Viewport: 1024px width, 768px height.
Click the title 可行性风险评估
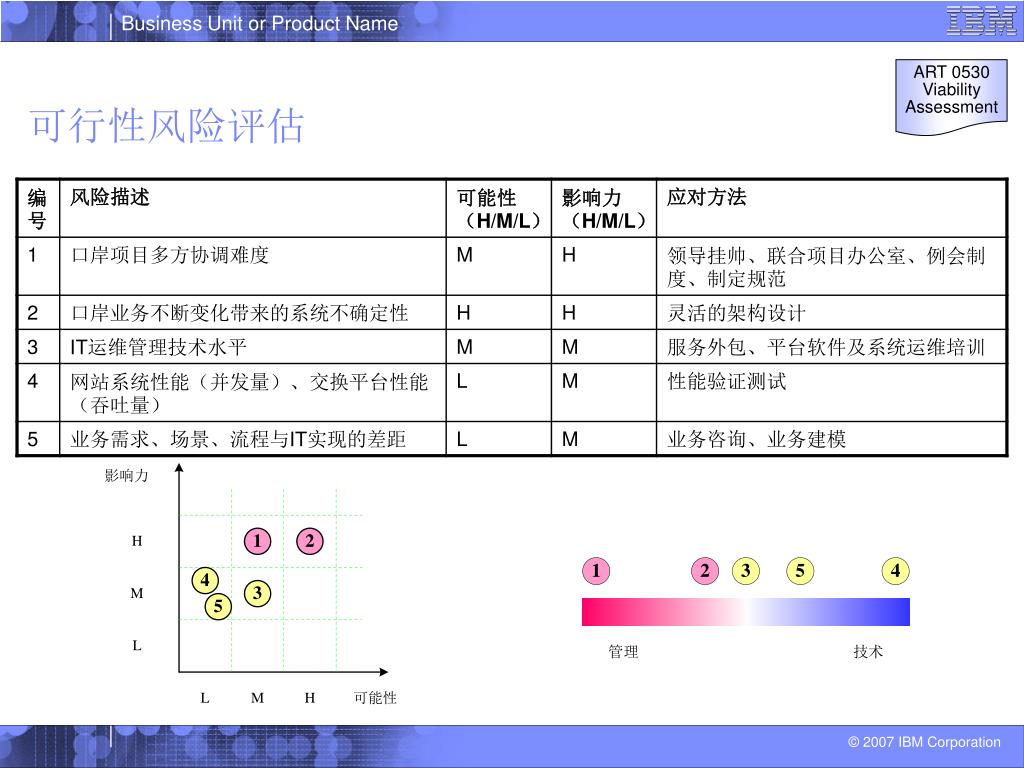[167, 125]
